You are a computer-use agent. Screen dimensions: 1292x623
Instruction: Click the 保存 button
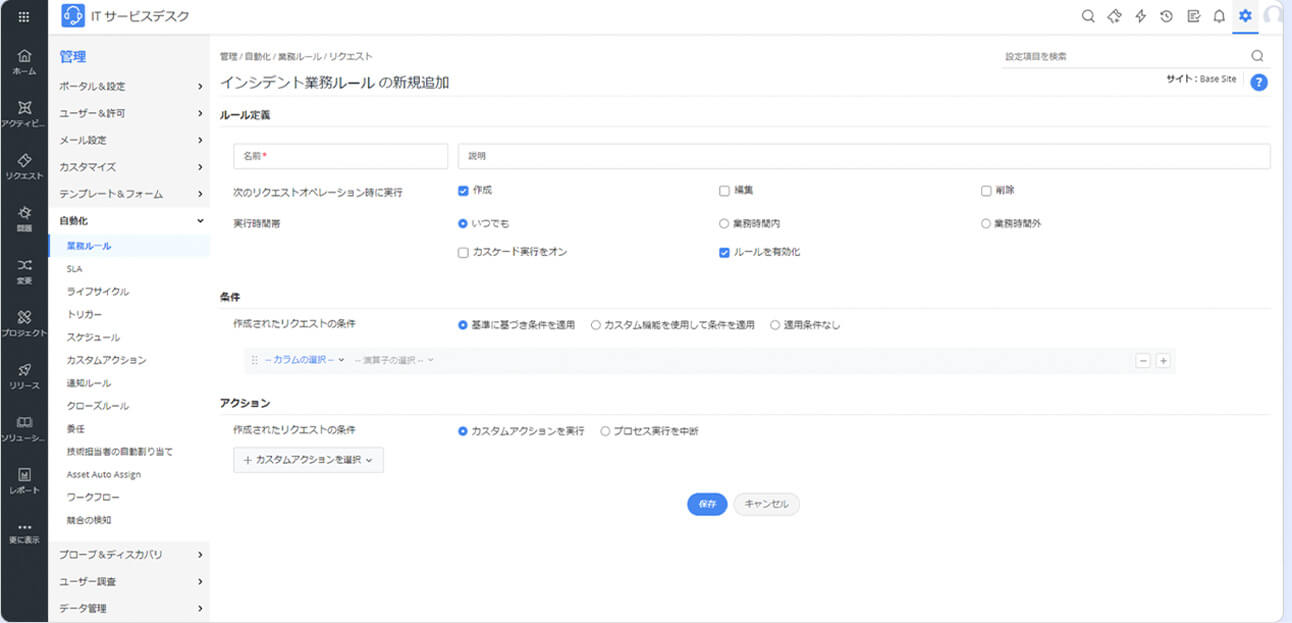click(707, 504)
